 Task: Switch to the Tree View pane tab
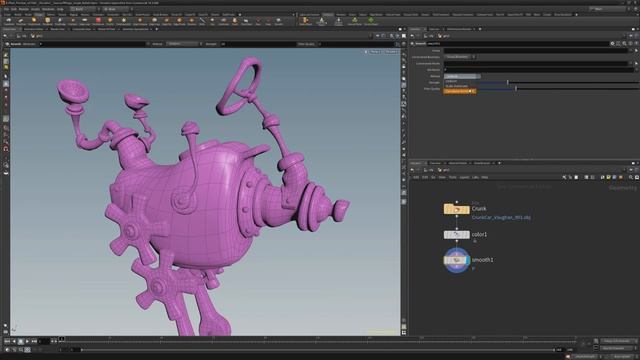click(x=435, y=163)
